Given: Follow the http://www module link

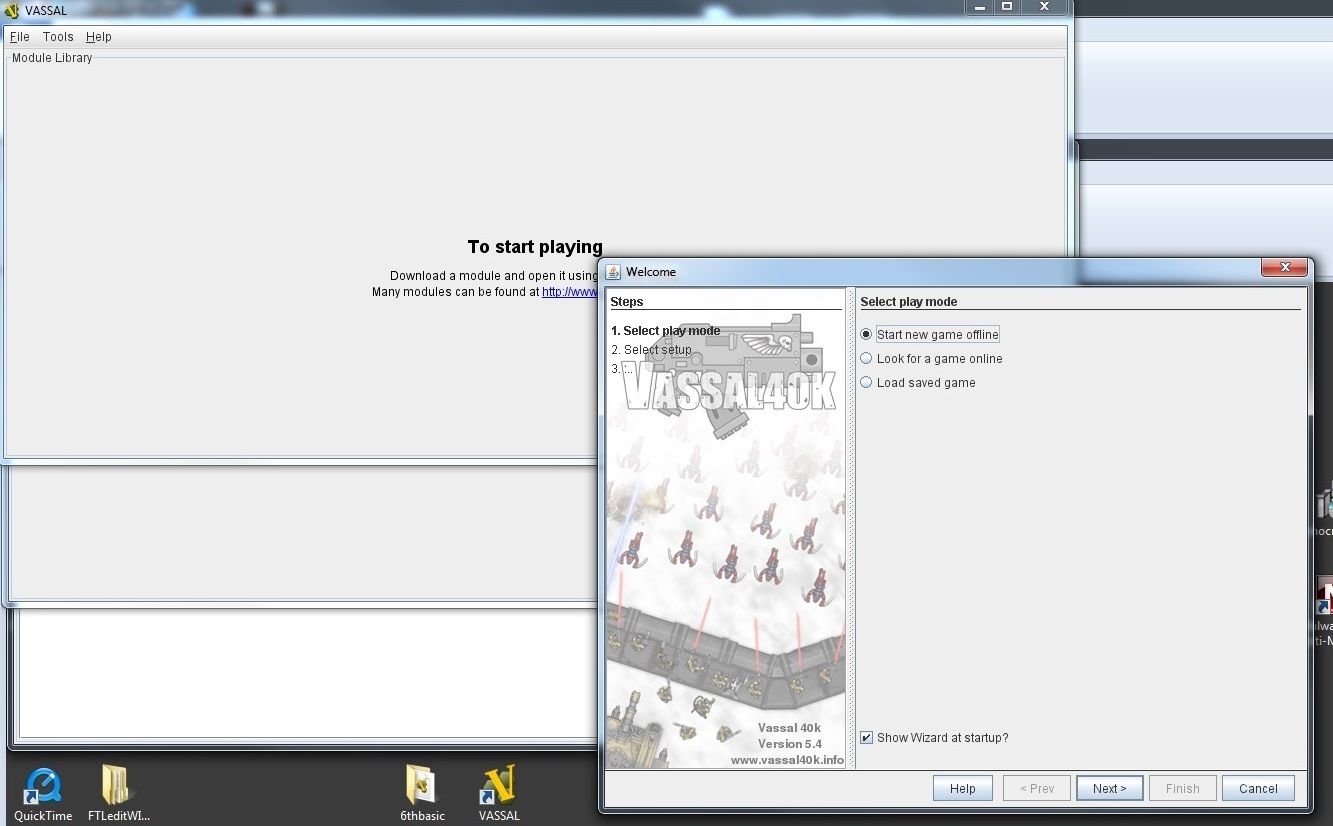Looking at the screenshot, I should [570, 292].
